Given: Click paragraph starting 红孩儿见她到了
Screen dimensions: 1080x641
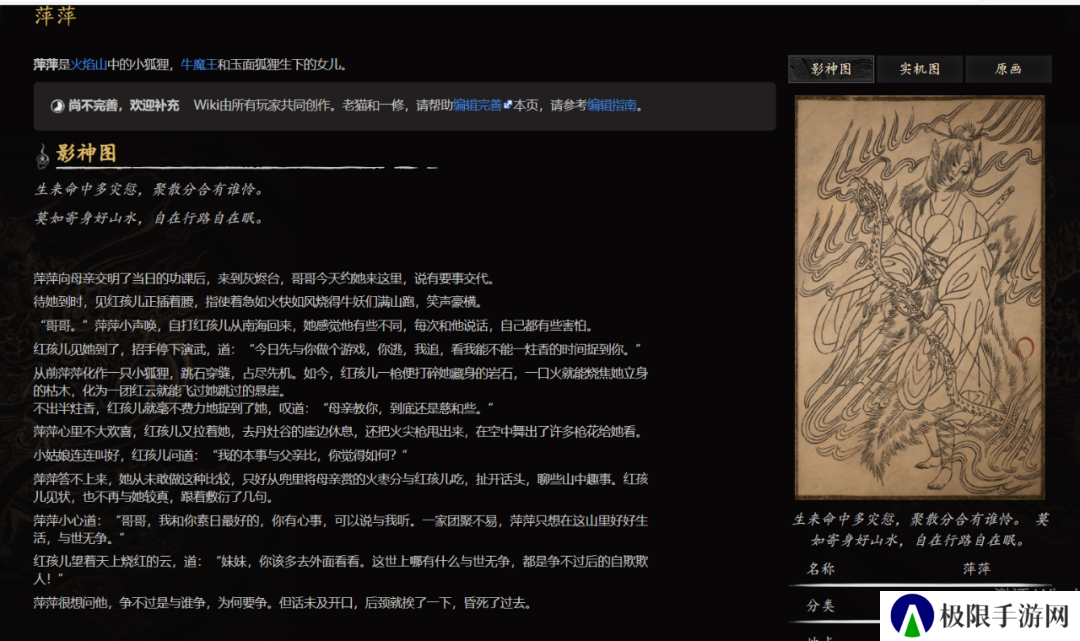Looking at the screenshot, I should coord(338,350).
